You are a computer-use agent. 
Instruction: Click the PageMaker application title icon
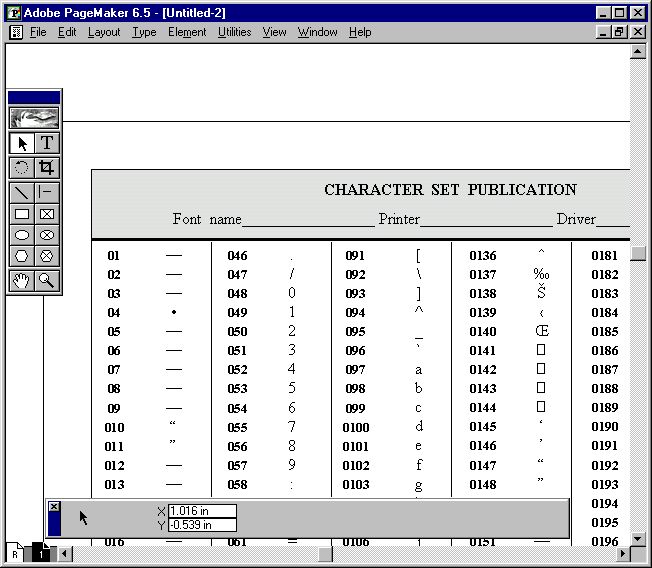click(x=14, y=13)
